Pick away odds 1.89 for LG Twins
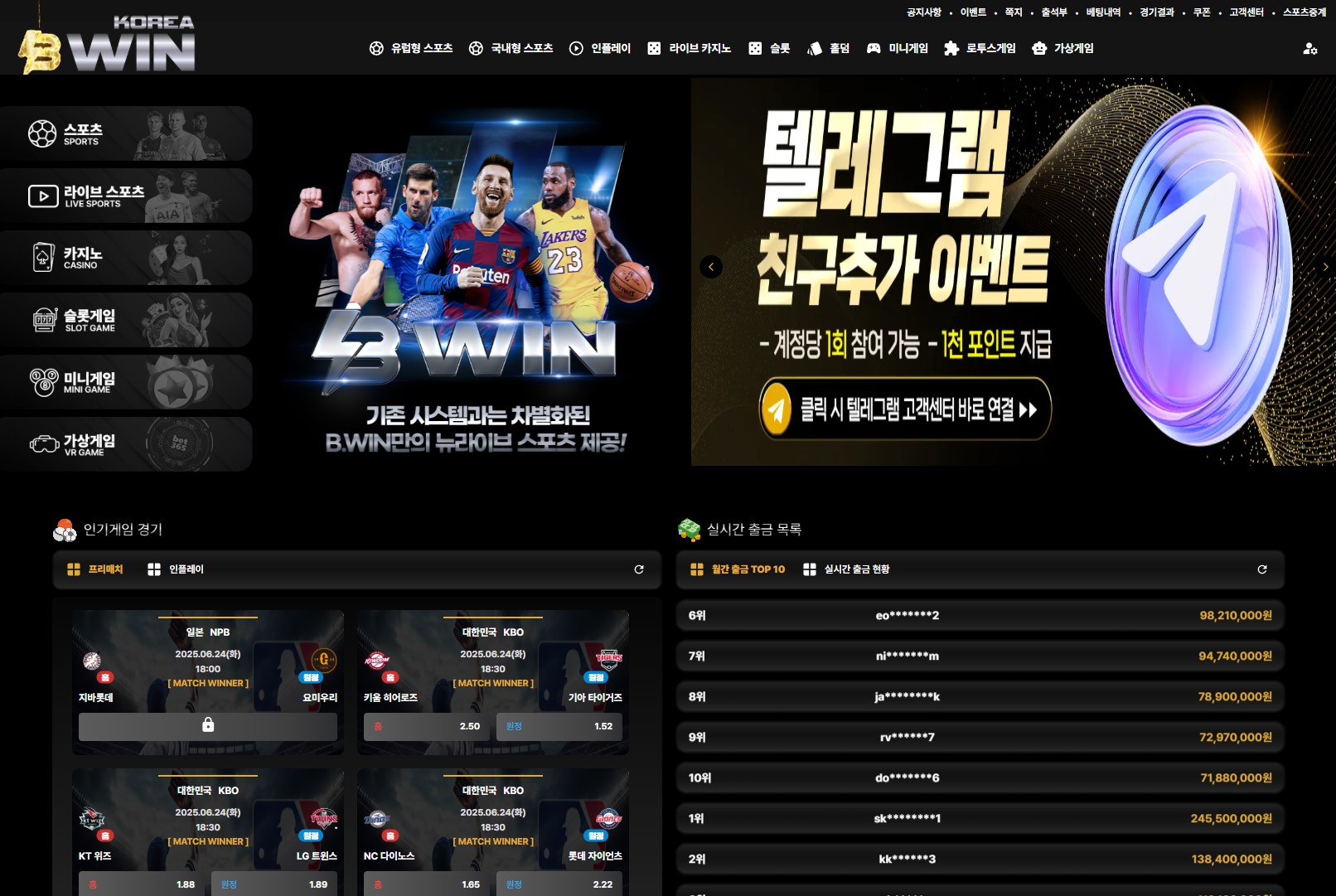The width and height of the screenshot is (1336, 896). pos(274,884)
